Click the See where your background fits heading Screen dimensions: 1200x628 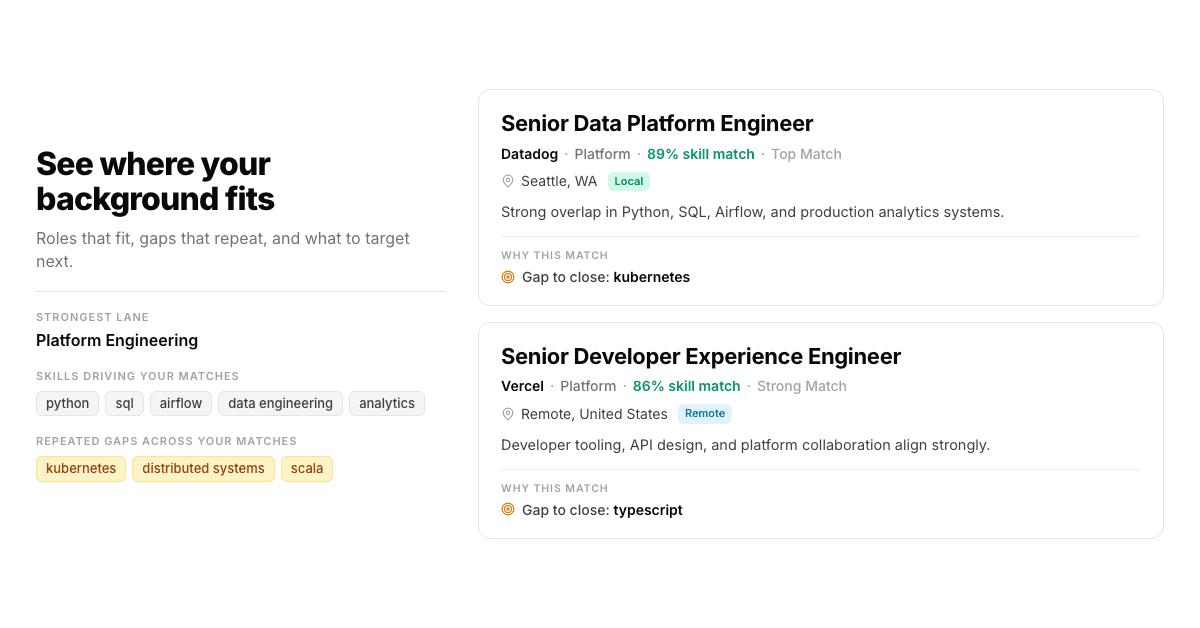pos(155,181)
